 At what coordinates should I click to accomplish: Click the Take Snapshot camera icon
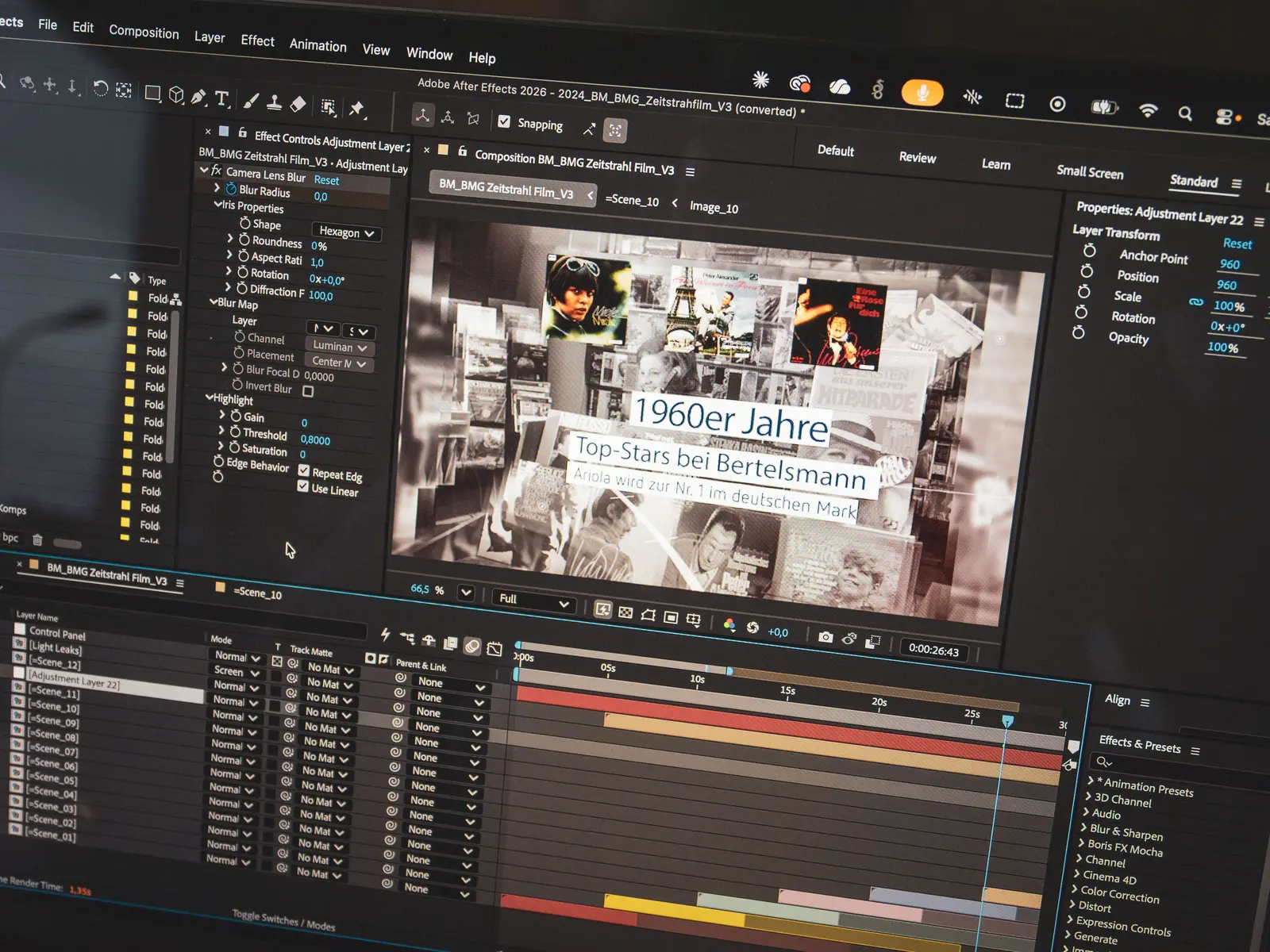[825, 637]
